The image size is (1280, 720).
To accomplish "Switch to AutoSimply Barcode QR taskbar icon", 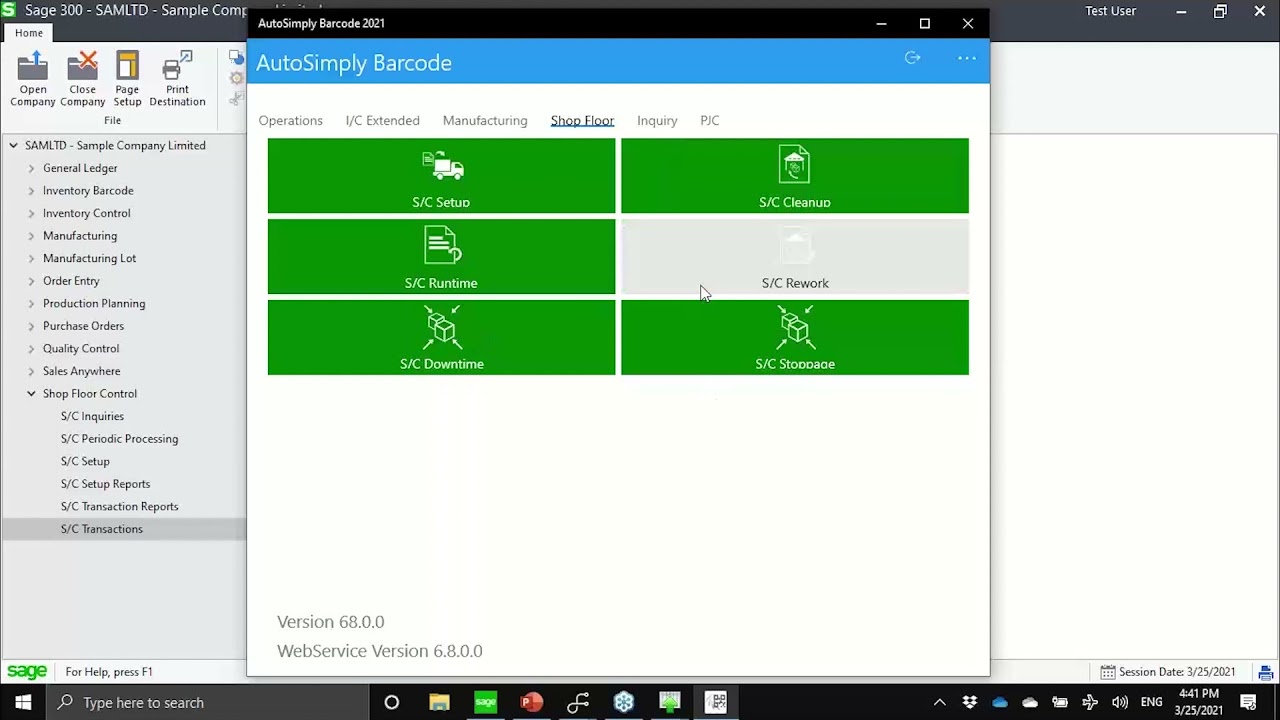I will (x=716, y=702).
